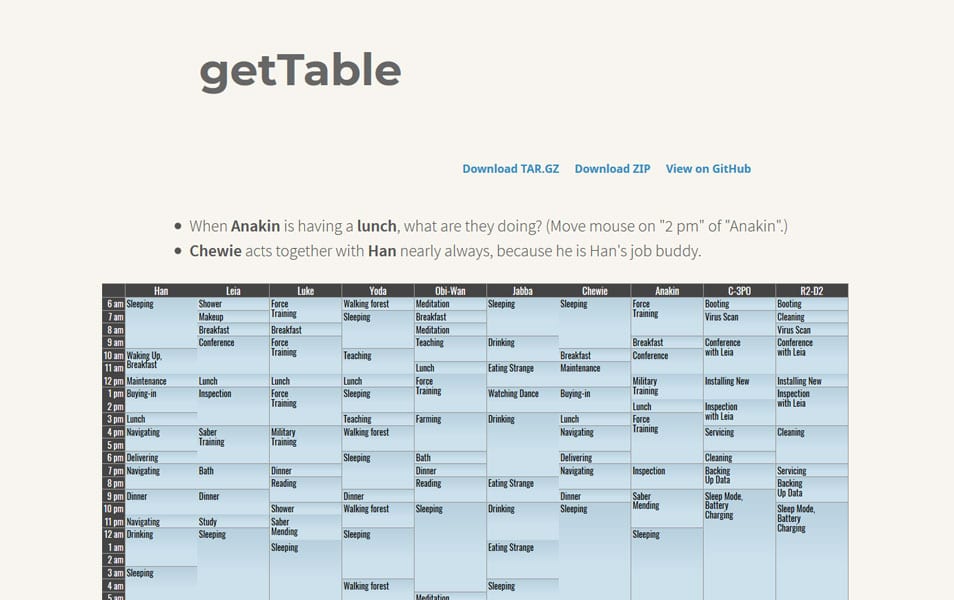Open View on GitHub link
This screenshot has height=600, width=954.
coord(708,169)
